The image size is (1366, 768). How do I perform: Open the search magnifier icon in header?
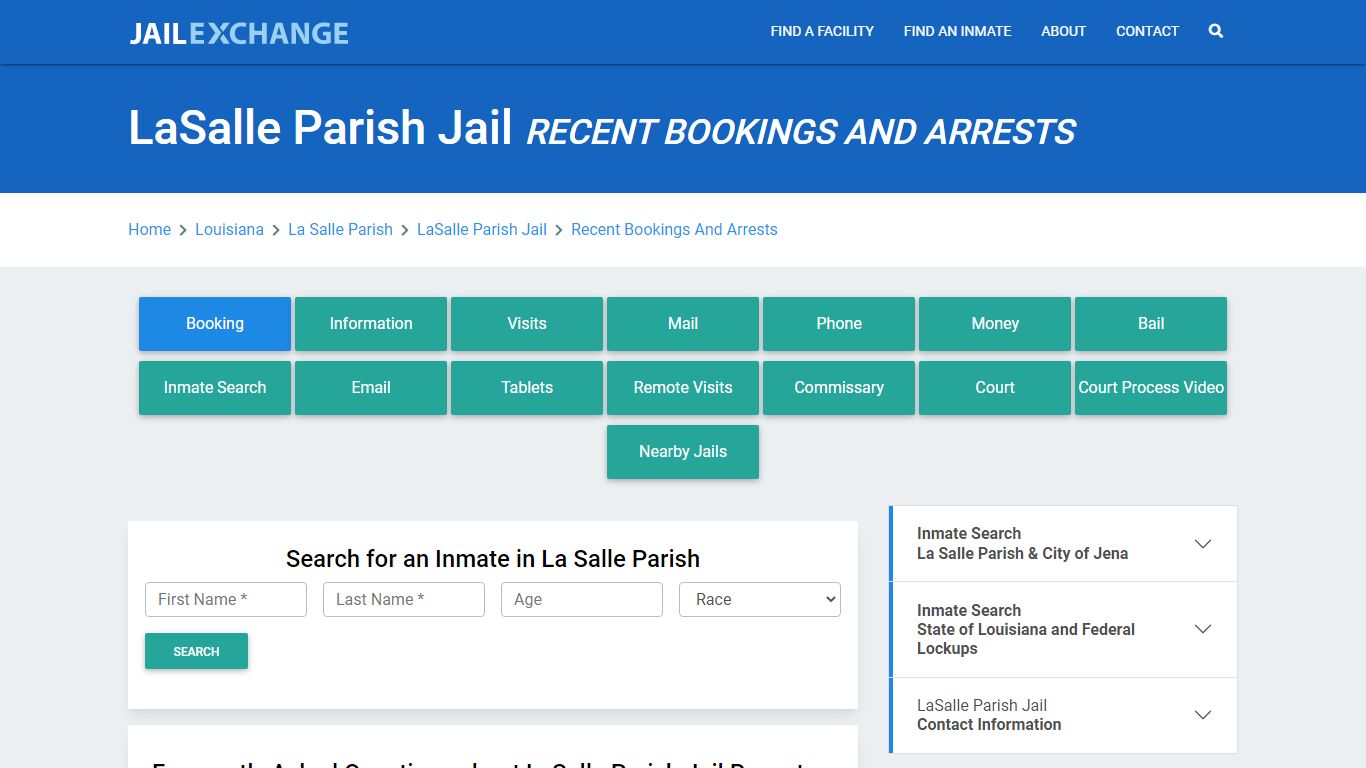click(x=1215, y=31)
